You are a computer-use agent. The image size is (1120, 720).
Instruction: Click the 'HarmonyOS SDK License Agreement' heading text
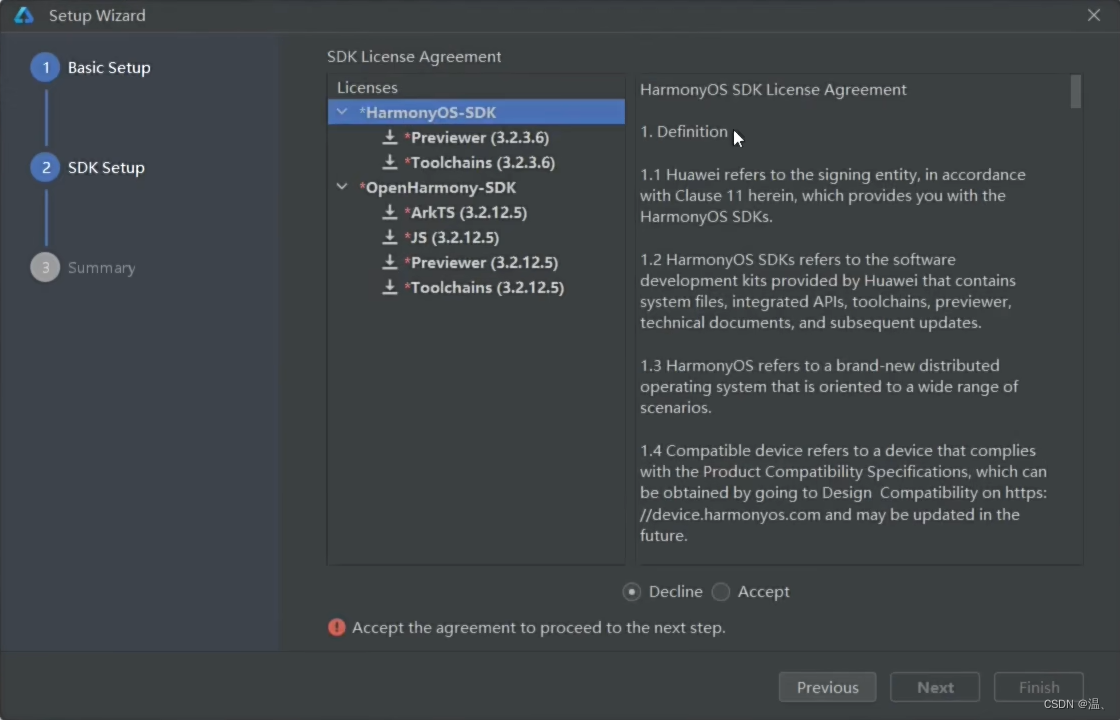click(774, 89)
